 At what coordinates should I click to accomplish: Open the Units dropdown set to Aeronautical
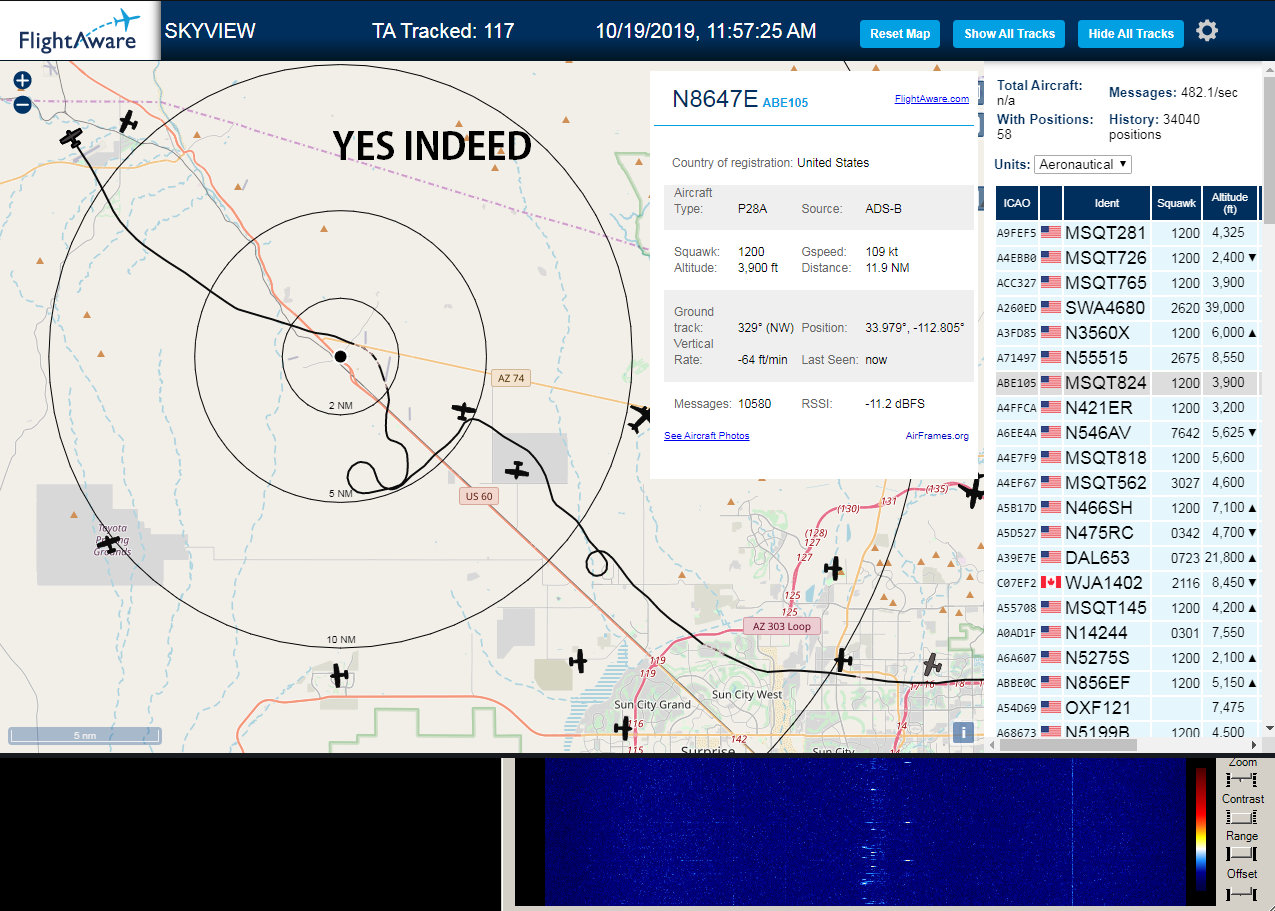click(x=1083, y=164)
